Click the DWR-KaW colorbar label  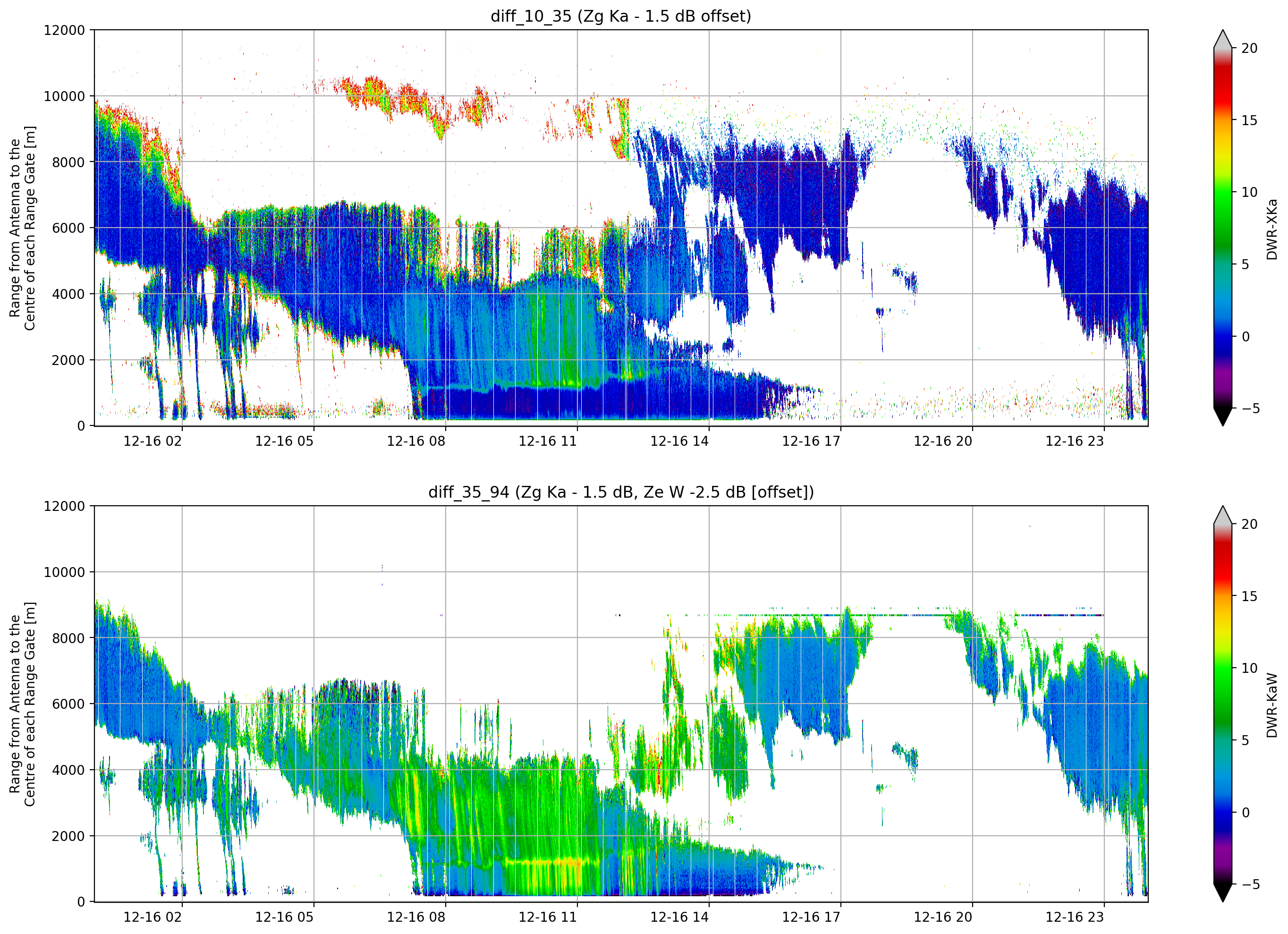click(1271, 705)
